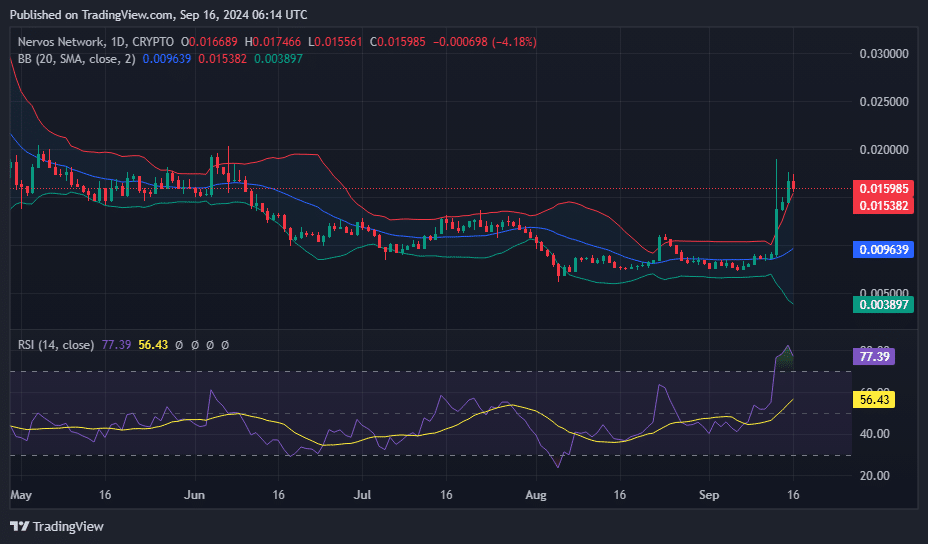Click the purple RSI tag 77.39 on axis
Viewport: 928px width, 544px height.
point(874,356)
